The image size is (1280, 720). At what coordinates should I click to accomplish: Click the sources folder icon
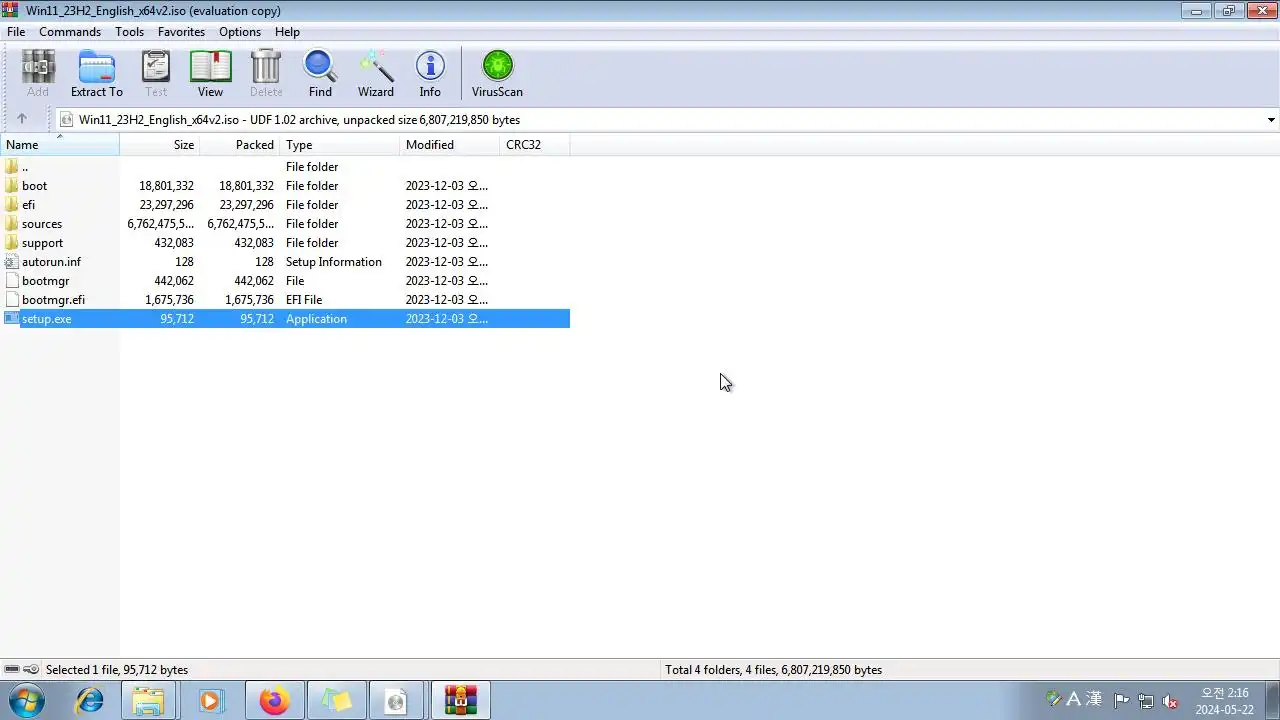click(12, 224)
